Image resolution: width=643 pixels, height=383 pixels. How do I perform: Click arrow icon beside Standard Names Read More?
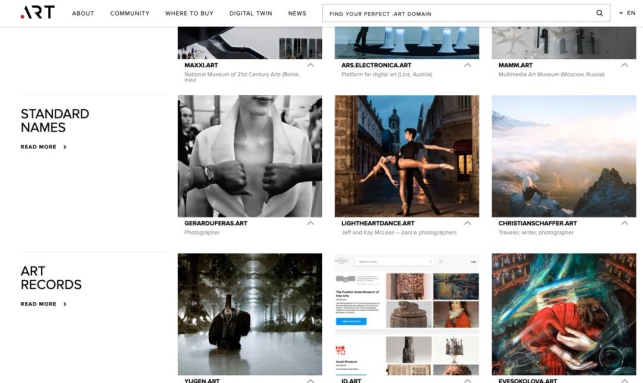click(x=65, y=147)
